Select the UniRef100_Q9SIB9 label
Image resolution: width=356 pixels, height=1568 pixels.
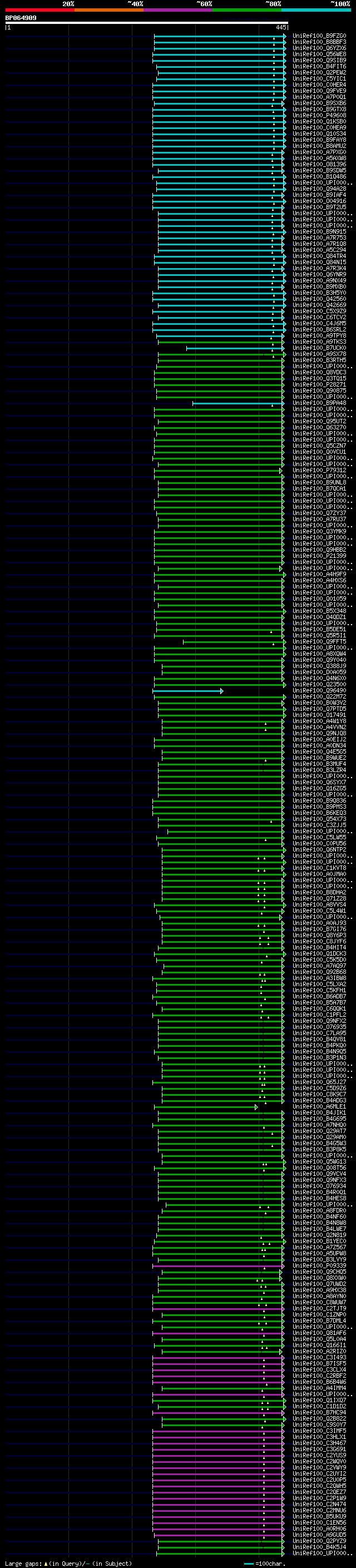[319, 60]
